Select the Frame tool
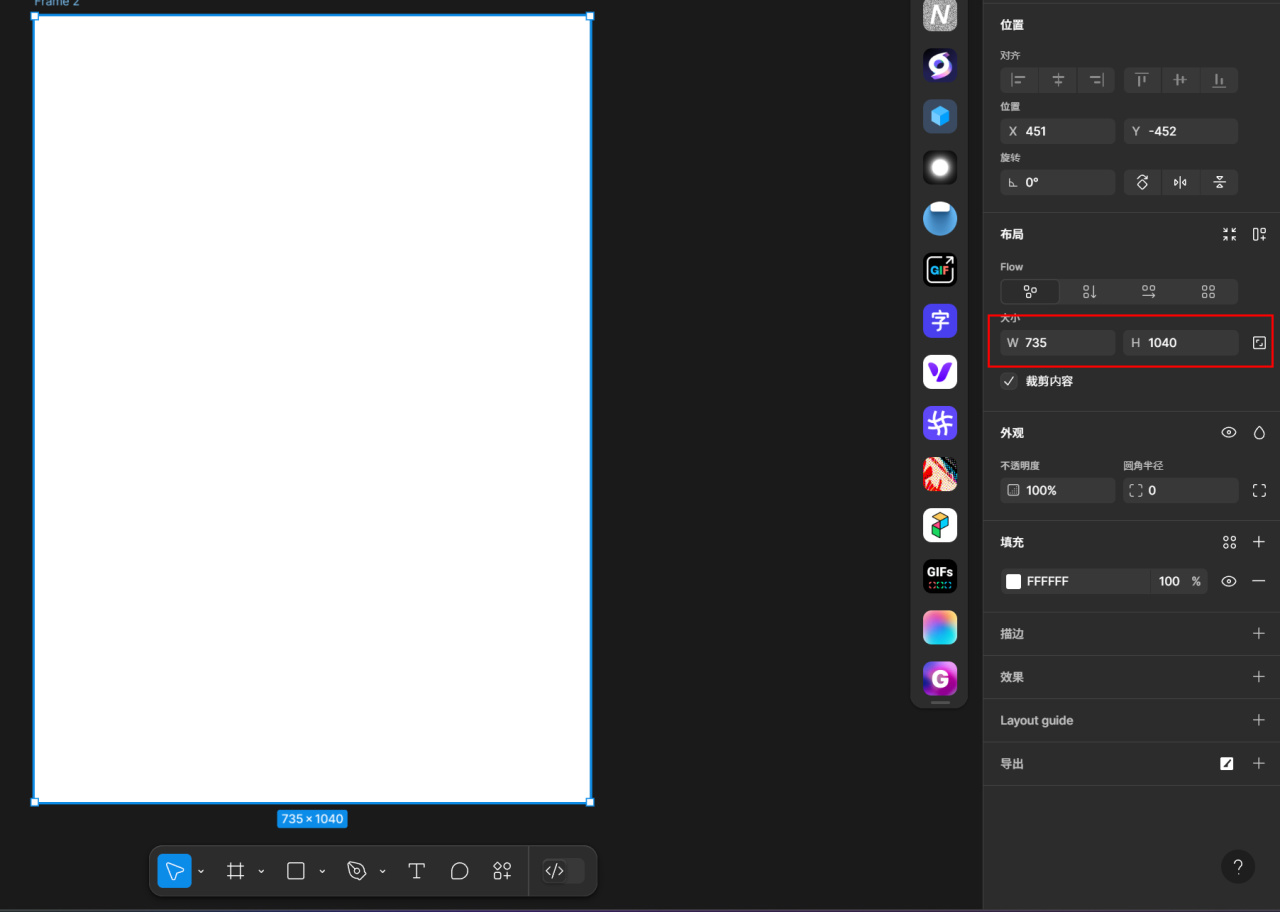 point(236,871)
